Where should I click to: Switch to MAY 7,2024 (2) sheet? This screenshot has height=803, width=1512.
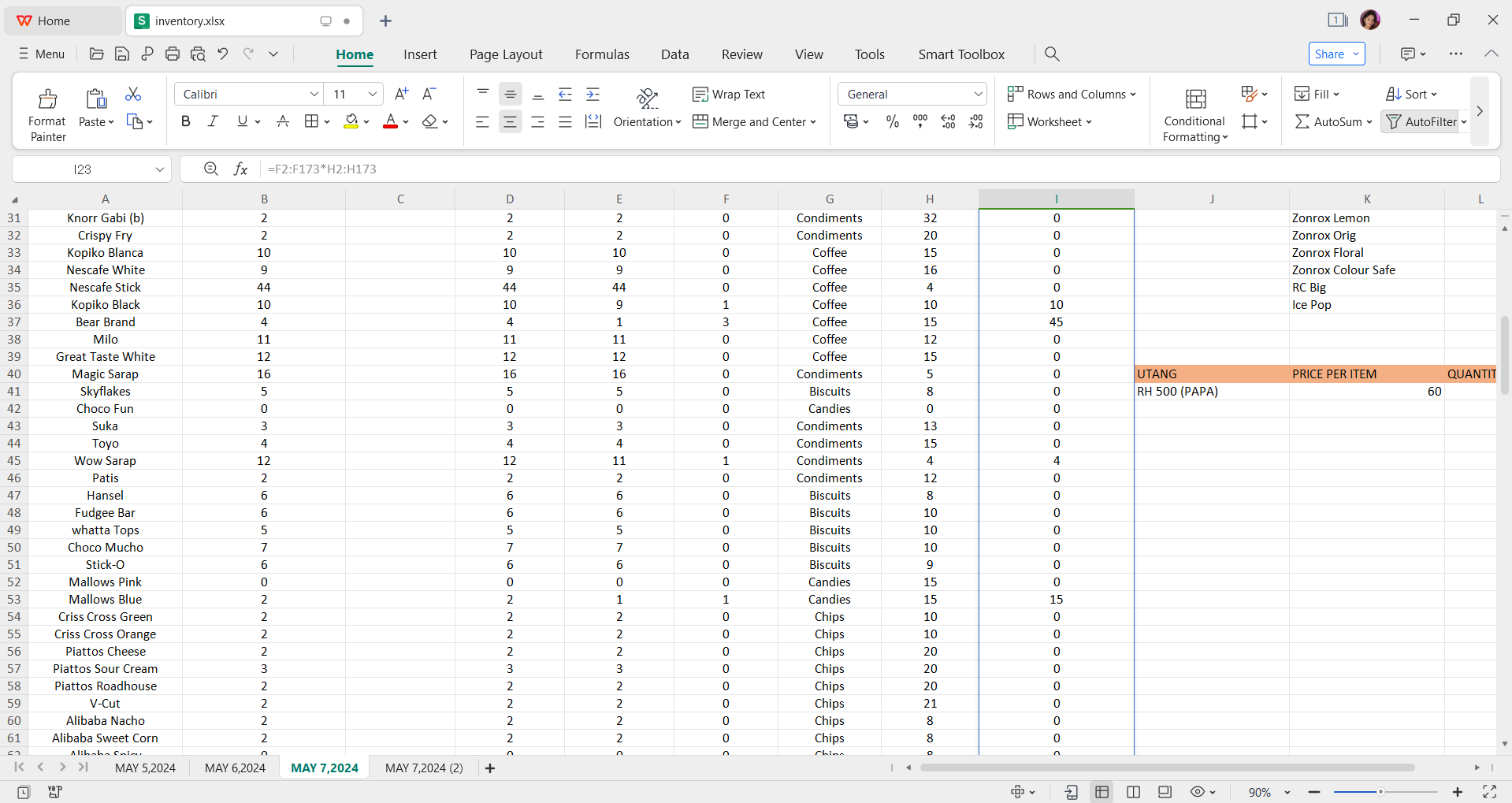424,768
